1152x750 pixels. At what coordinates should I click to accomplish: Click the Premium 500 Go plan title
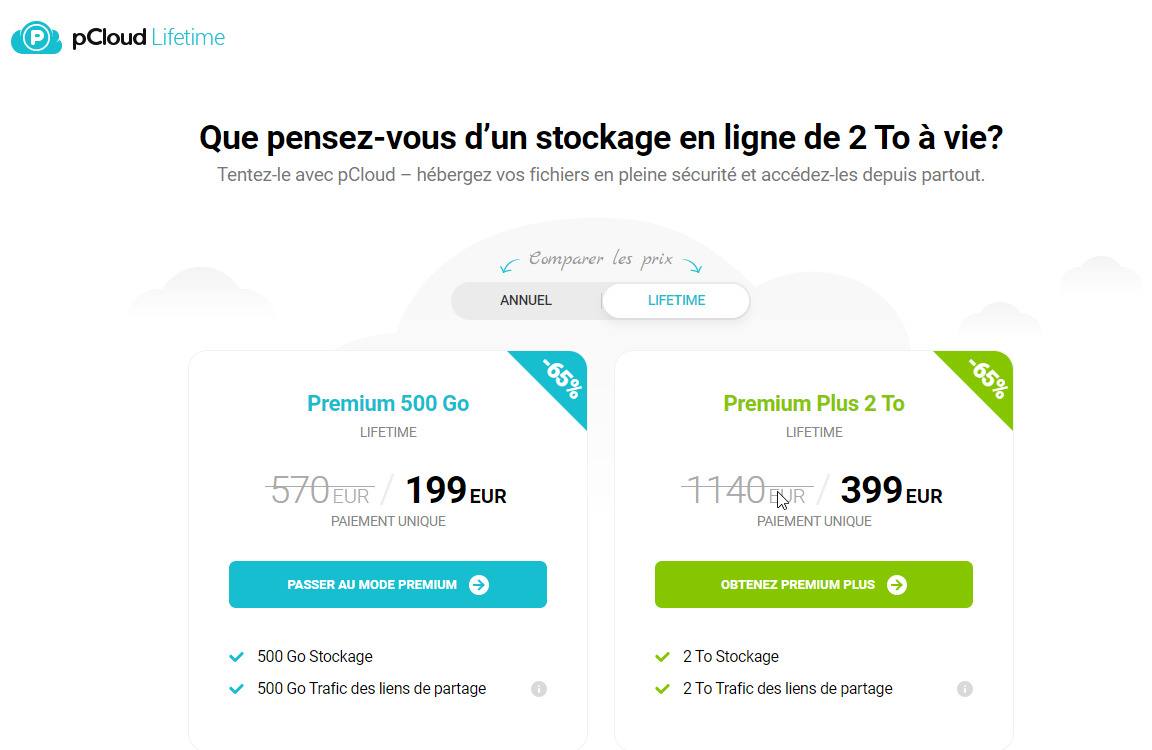[388, 404]
